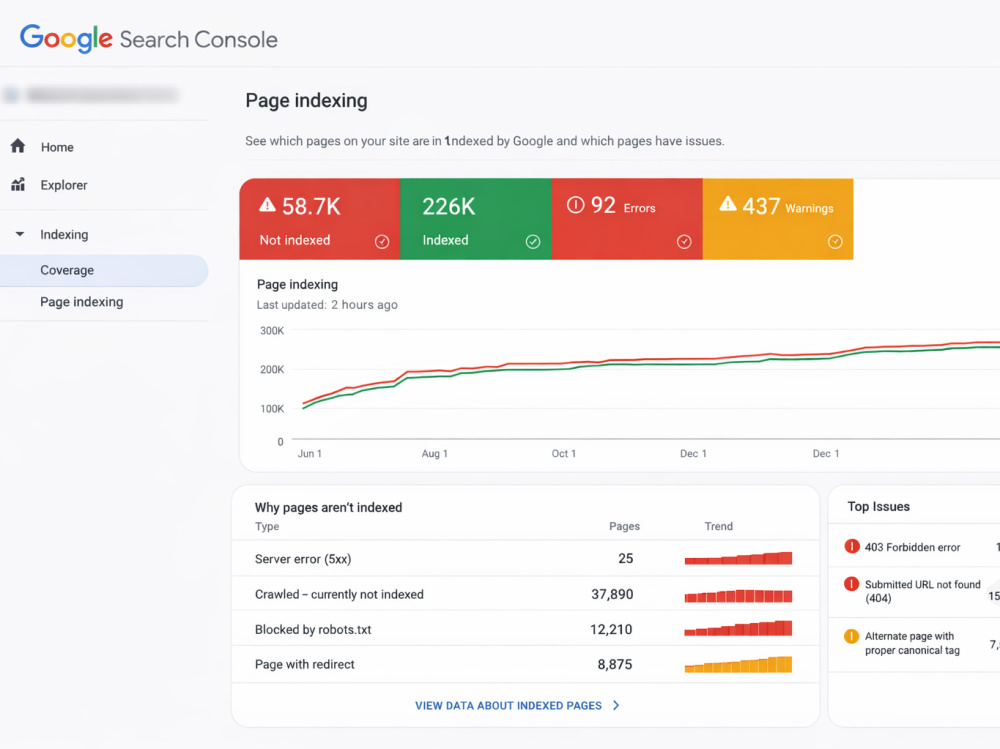Screen dimensions: 1000x749
Task: Click the Warnings card triangle icon
Action: (728, 204)
